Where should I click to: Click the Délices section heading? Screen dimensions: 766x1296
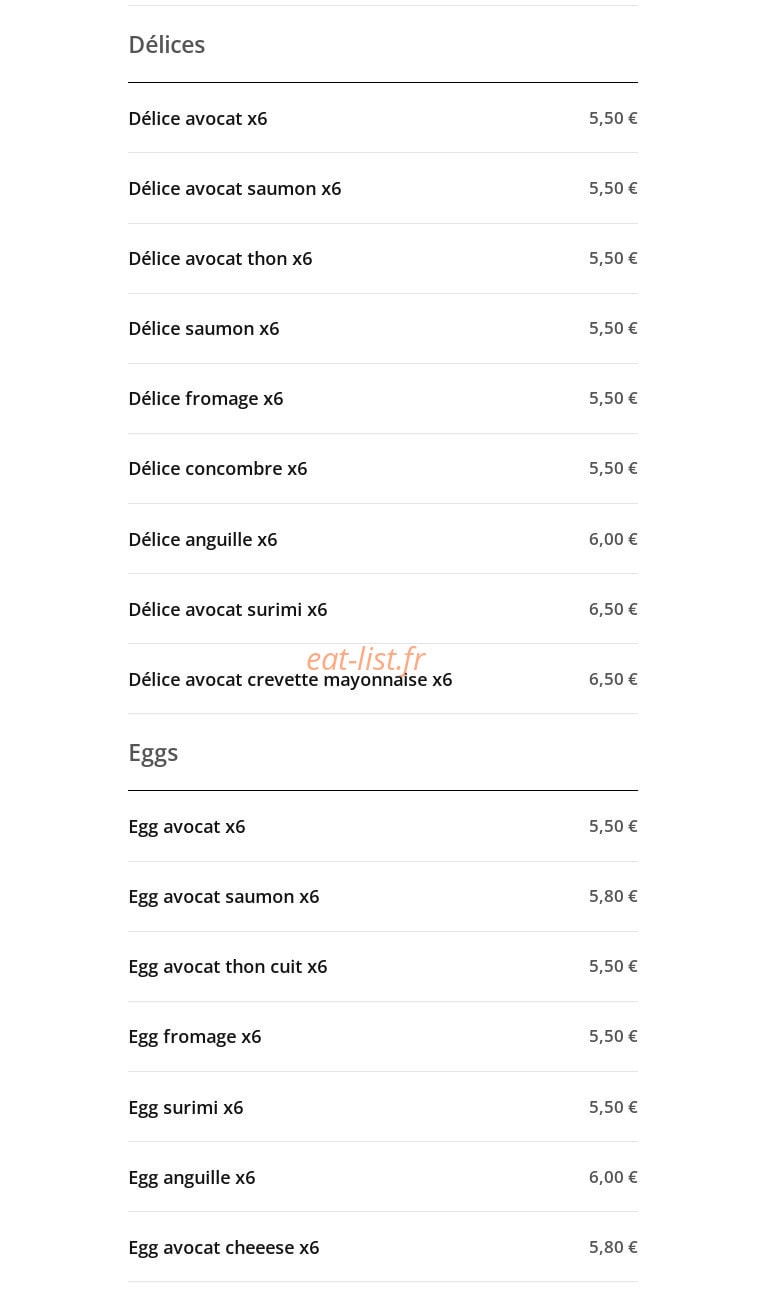coord(167,45)
